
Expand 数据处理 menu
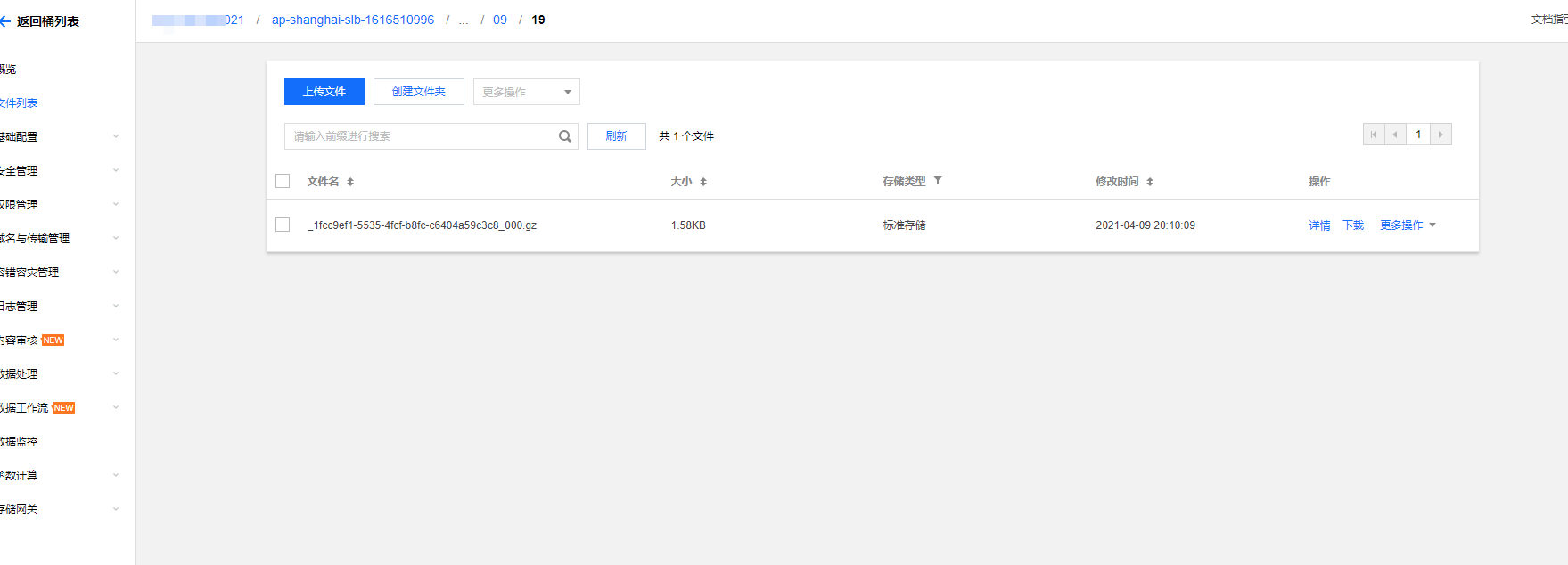click(116, 373)
